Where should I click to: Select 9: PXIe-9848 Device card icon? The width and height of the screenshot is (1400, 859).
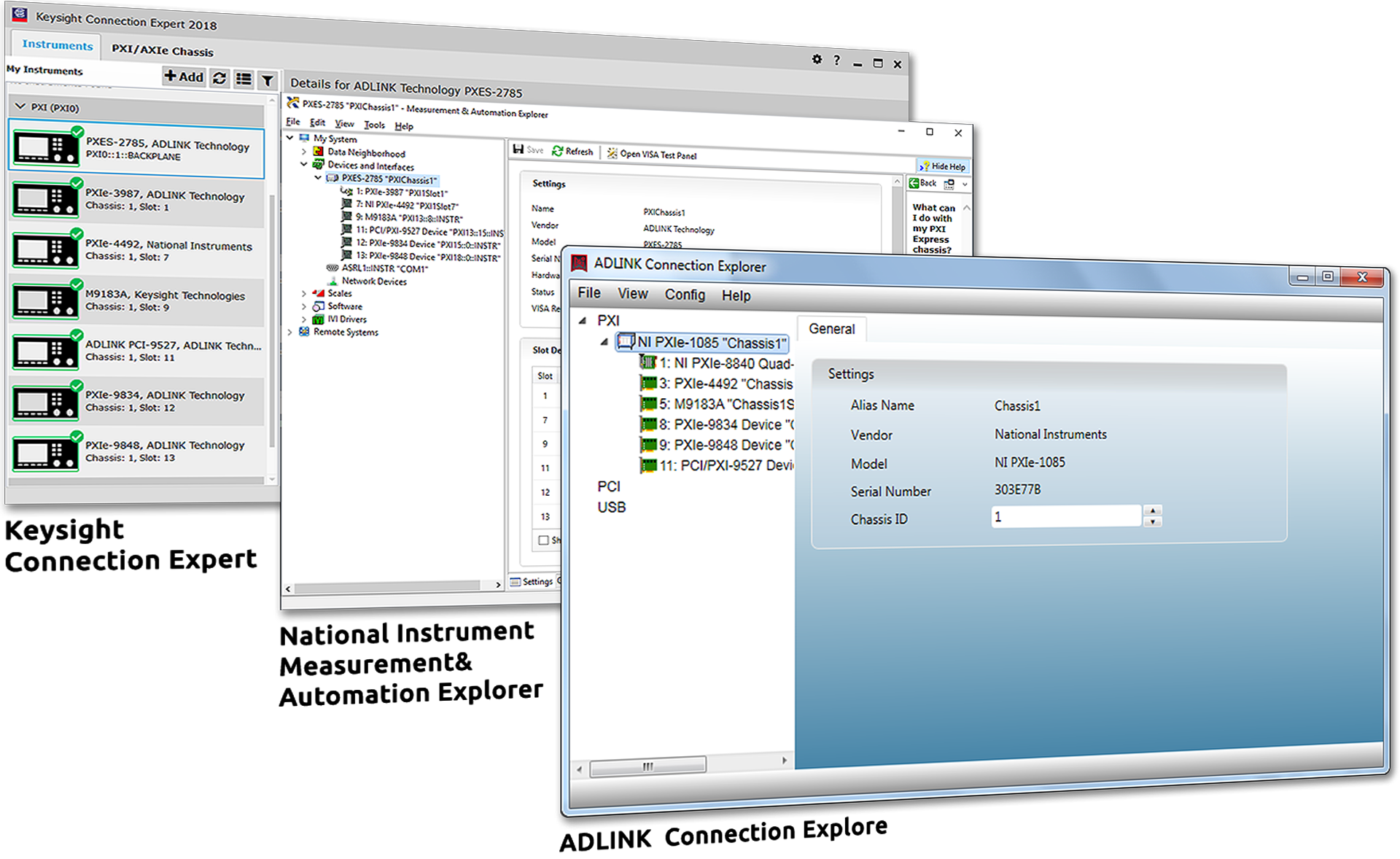tap(648, 443)
